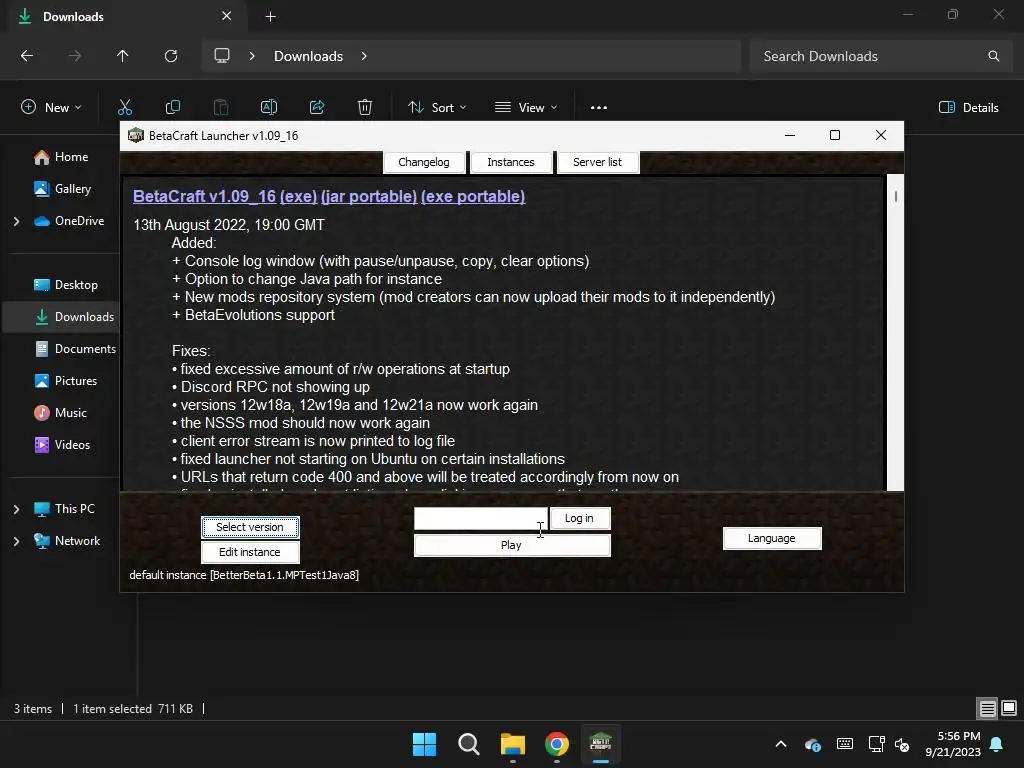
Task: Click BetaCraft icon in the taskbar
Action: pyautogui.click(x=600, y=744)
